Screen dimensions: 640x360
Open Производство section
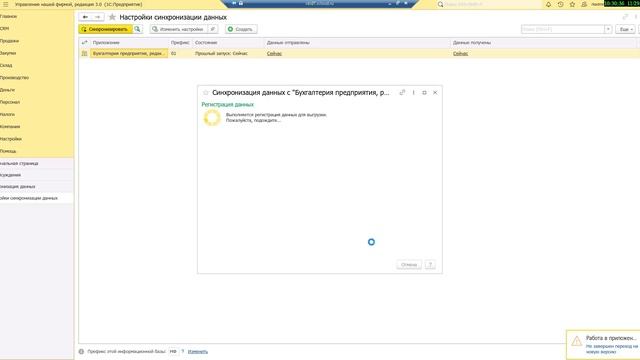coord(14,78)
